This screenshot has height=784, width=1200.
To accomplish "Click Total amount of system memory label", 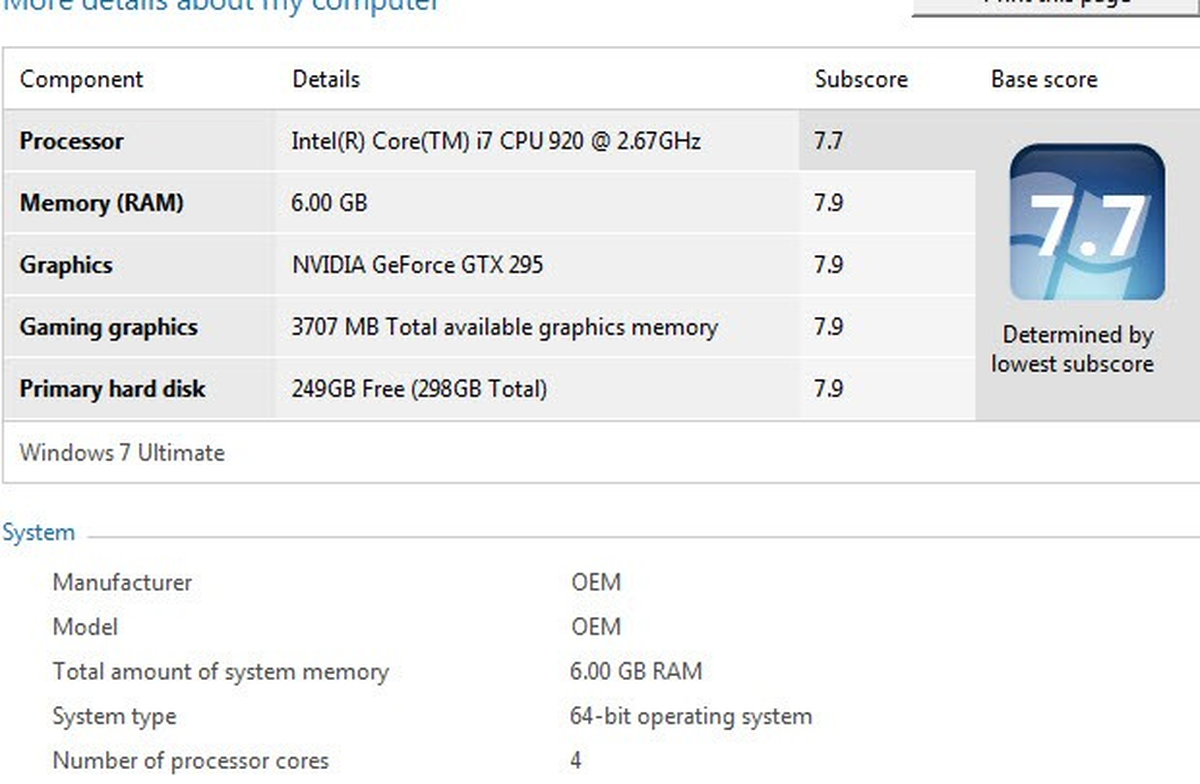I will click(x=220, y=672).
